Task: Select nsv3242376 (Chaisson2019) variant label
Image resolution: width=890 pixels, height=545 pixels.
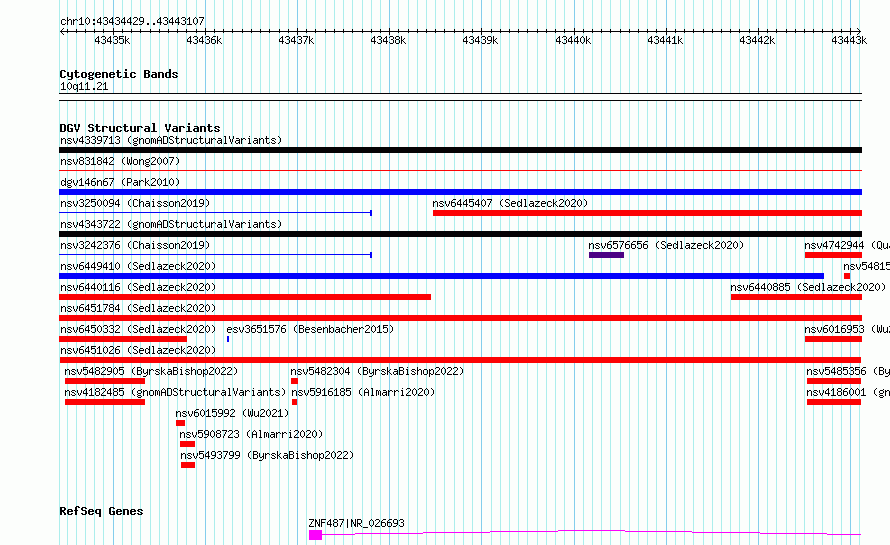Action: (x=135, y=245)
